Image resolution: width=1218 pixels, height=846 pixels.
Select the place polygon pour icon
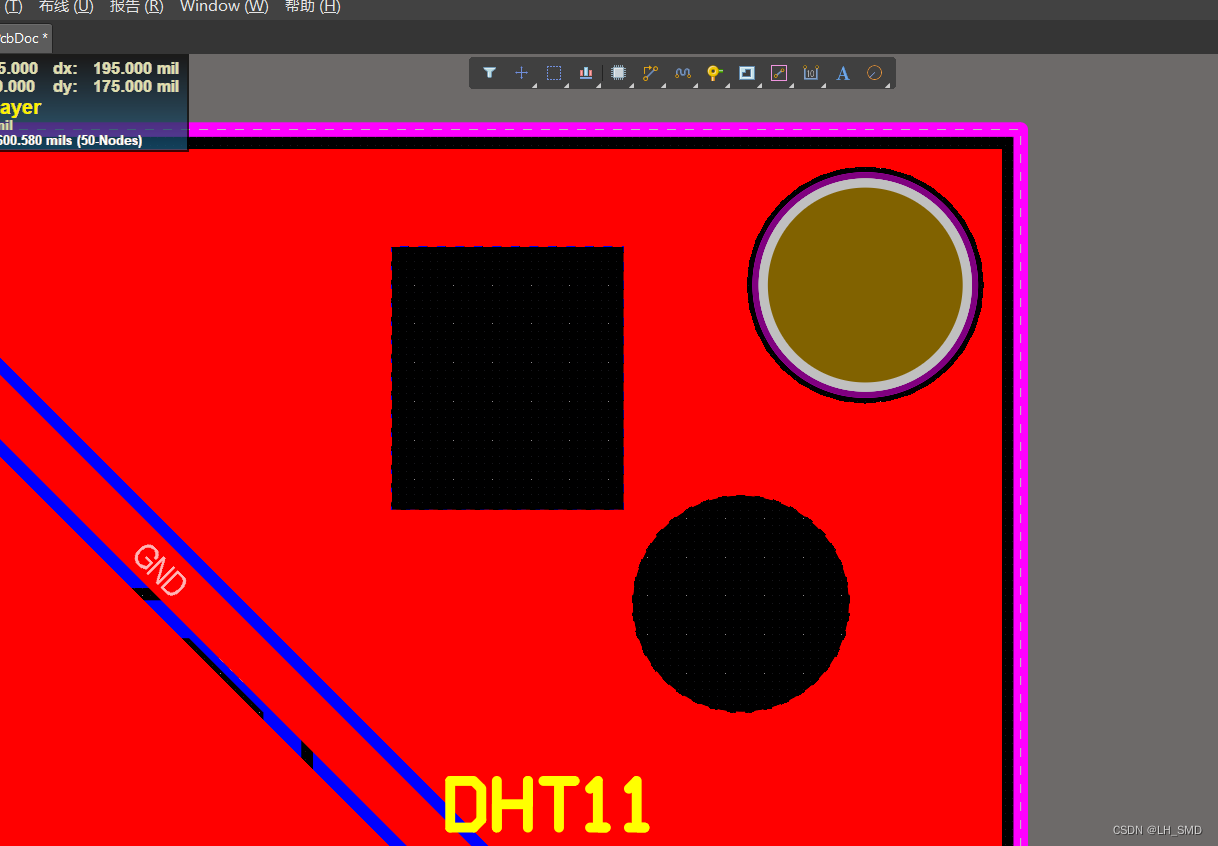[x=747, y=73]
